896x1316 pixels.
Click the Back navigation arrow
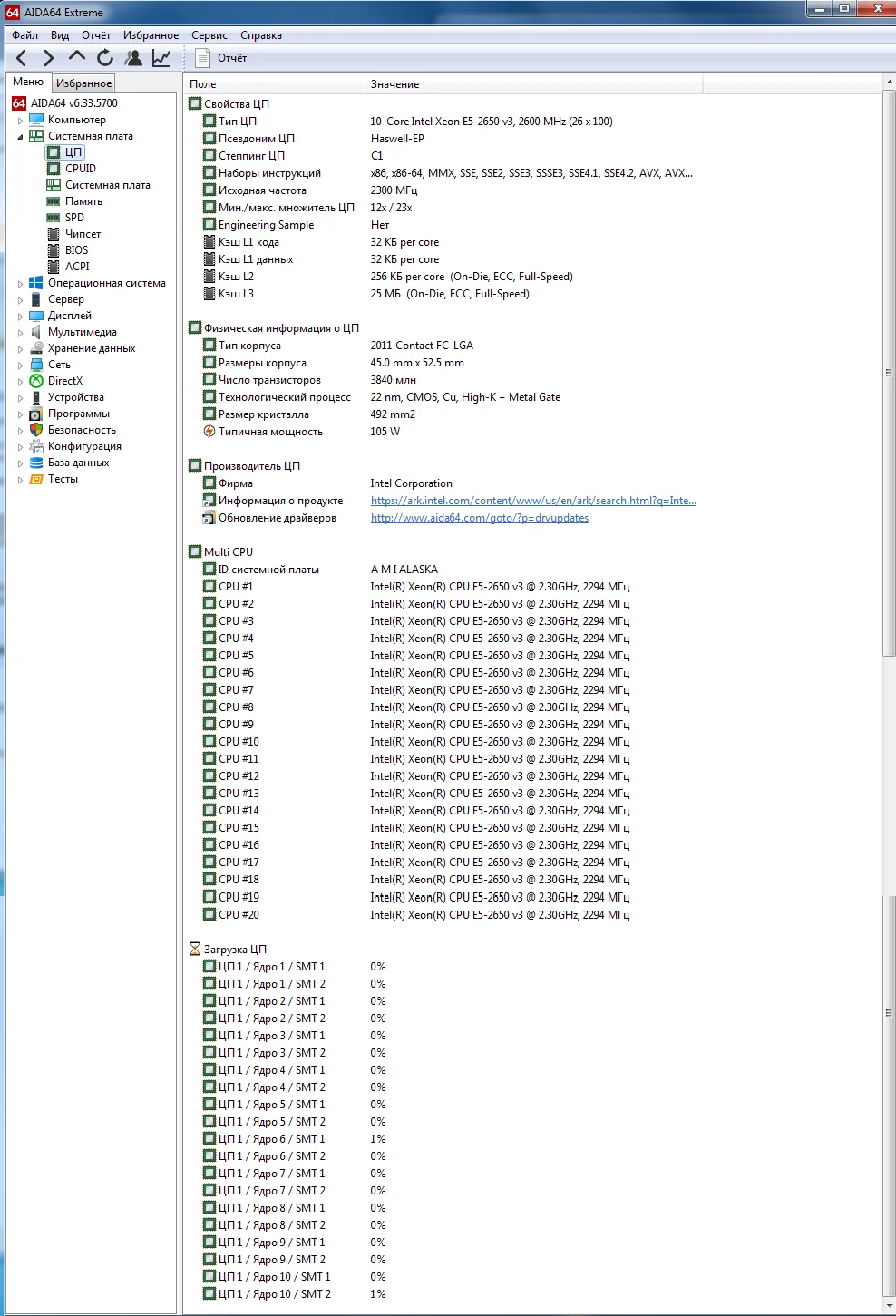point(22,58)
